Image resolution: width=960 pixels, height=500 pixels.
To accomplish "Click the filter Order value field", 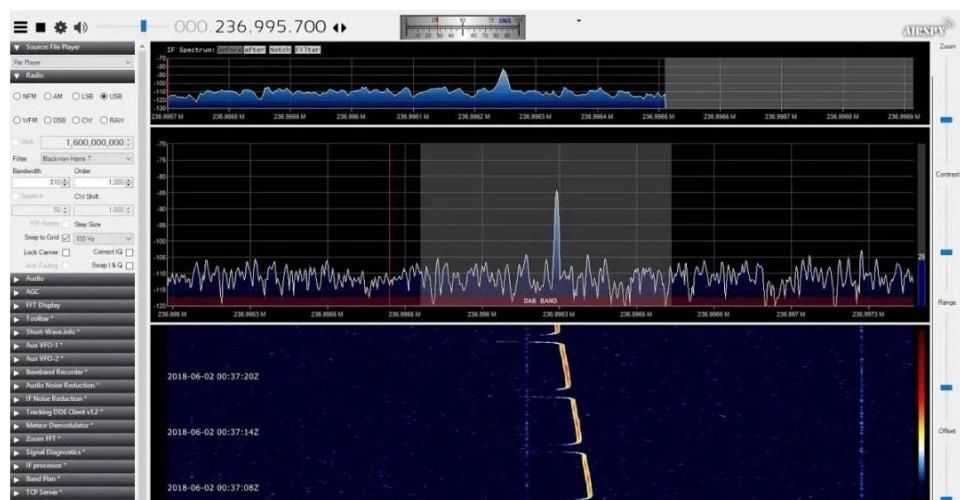I will pyautogui.click(x=103, y=182).
